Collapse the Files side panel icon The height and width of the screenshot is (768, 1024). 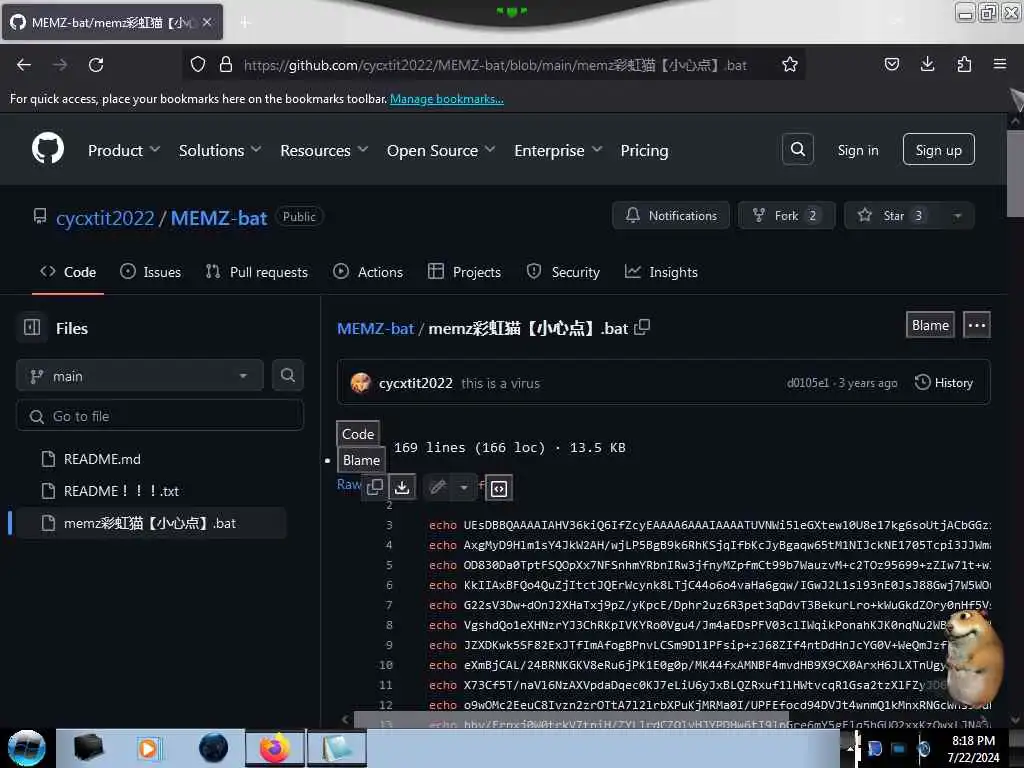point(31,327)
